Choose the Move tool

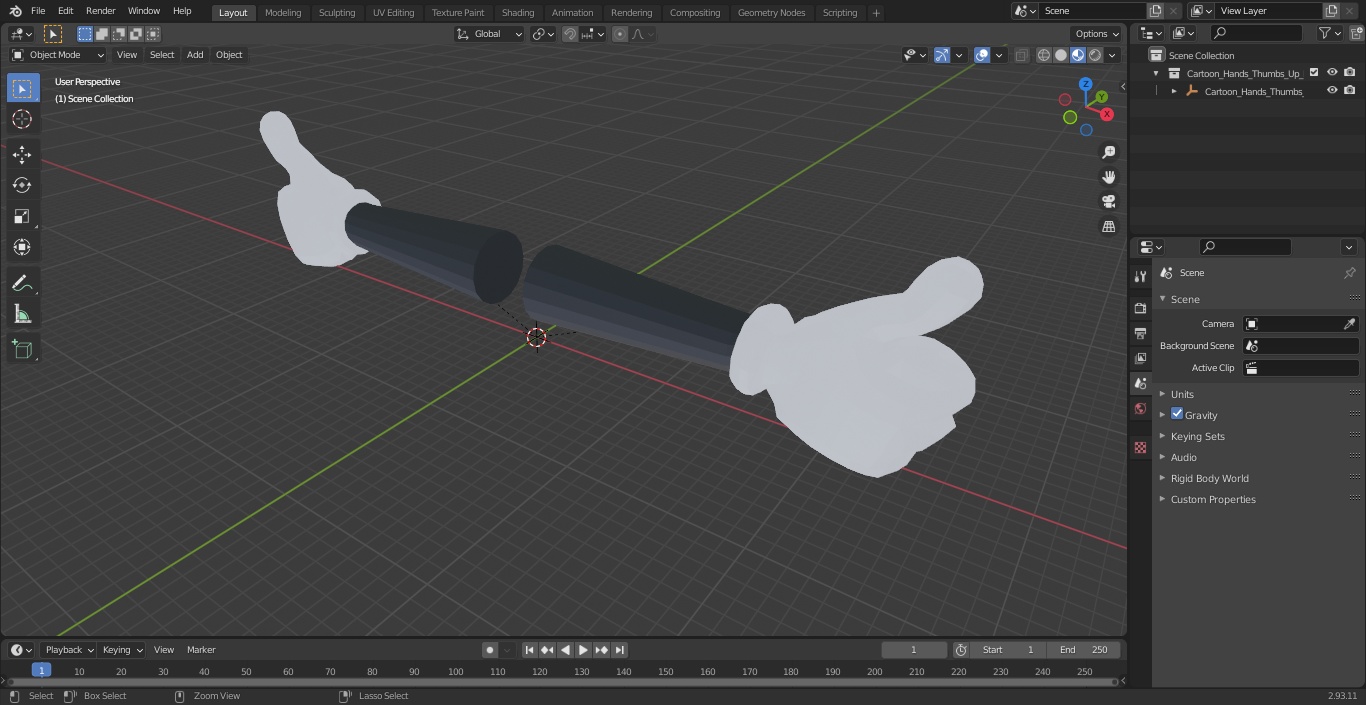23,154
